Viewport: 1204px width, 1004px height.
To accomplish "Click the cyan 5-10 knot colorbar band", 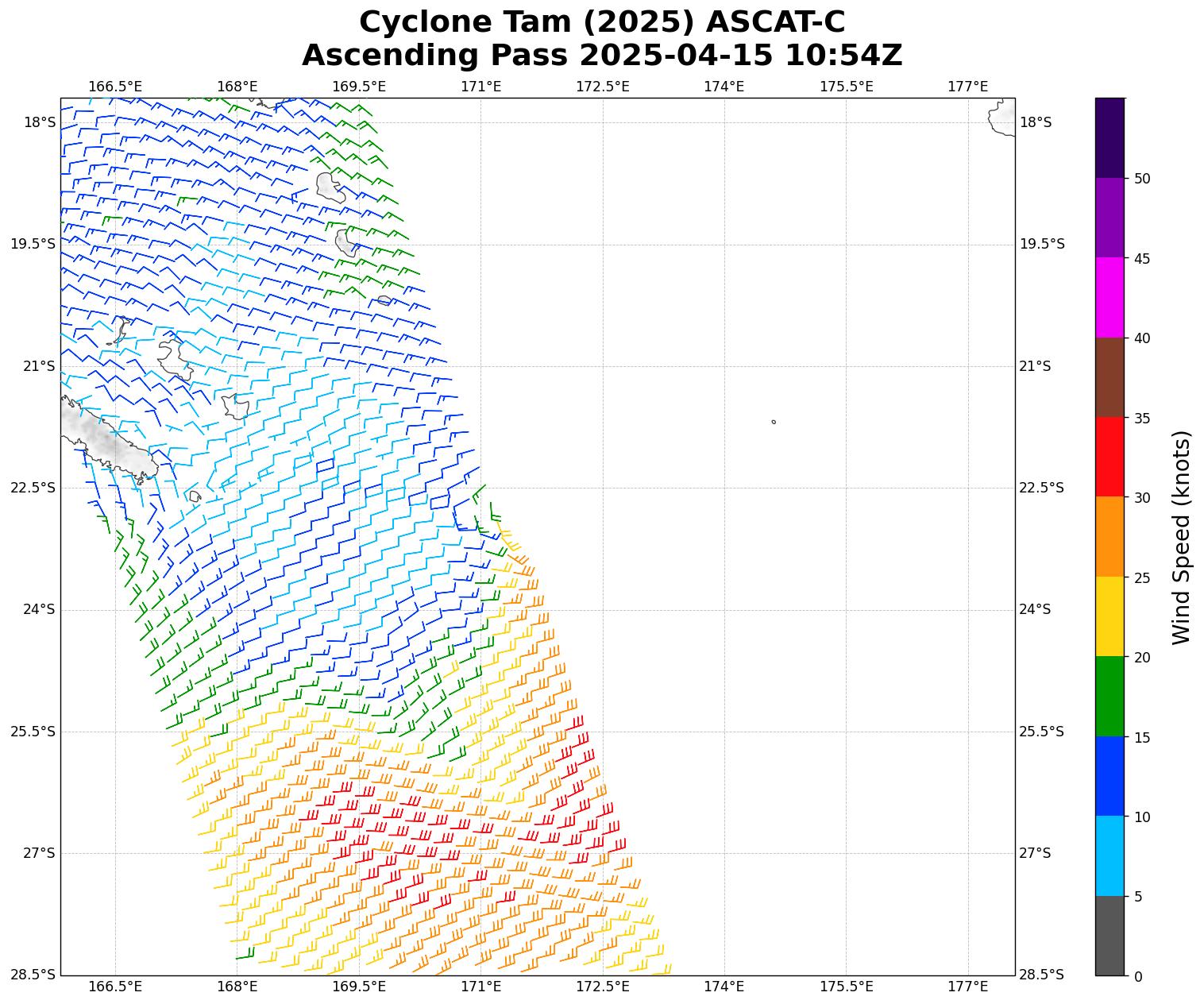I will click(1109, 855).
